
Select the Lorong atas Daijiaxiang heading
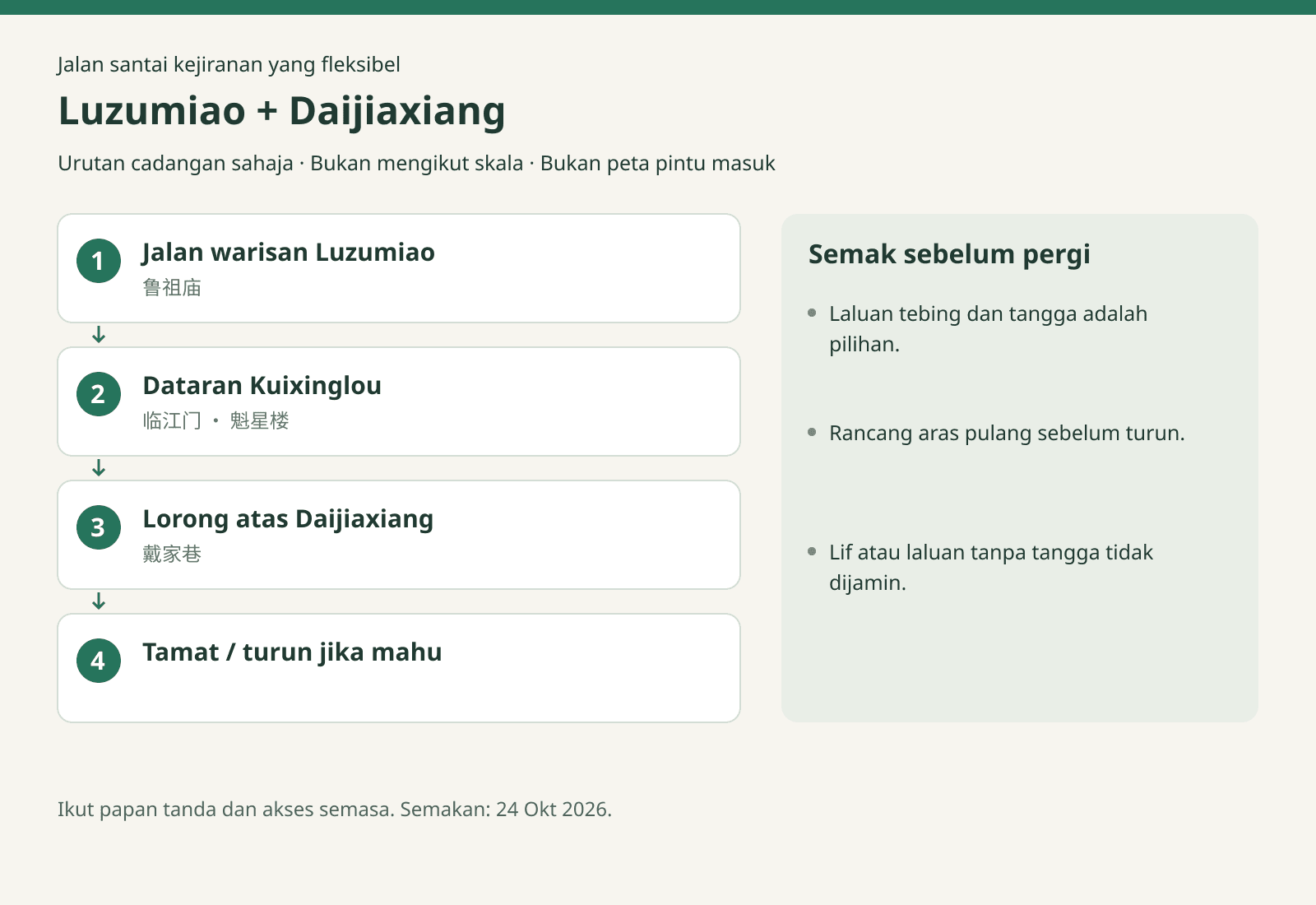tap(288, 519)
